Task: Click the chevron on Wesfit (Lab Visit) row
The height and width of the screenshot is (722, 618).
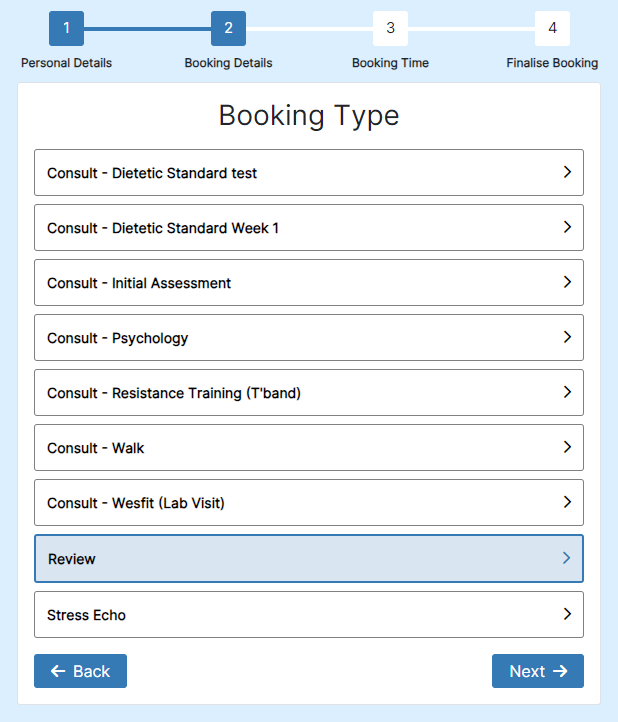Action: 567,502
